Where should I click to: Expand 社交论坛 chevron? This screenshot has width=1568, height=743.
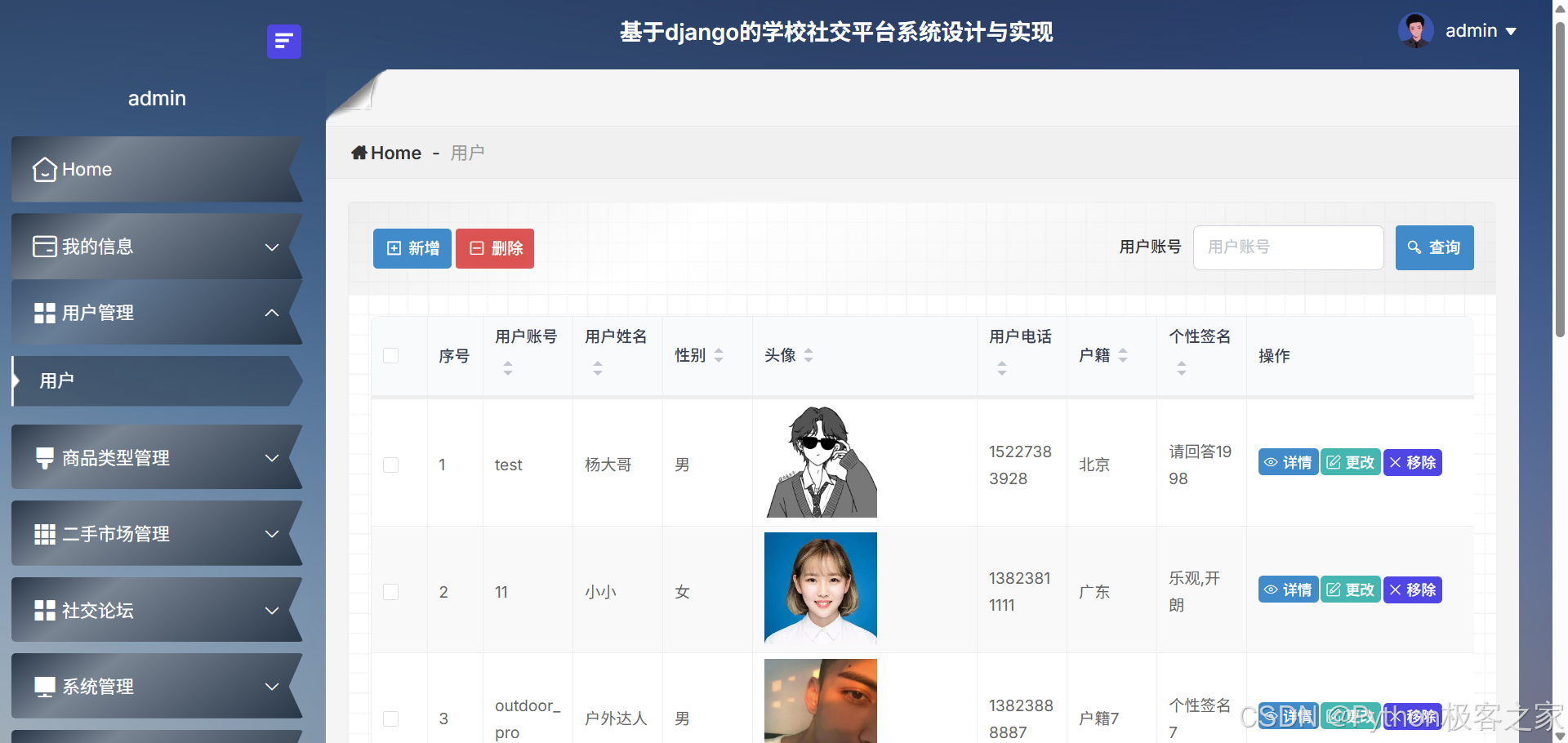tap(272, 611)
